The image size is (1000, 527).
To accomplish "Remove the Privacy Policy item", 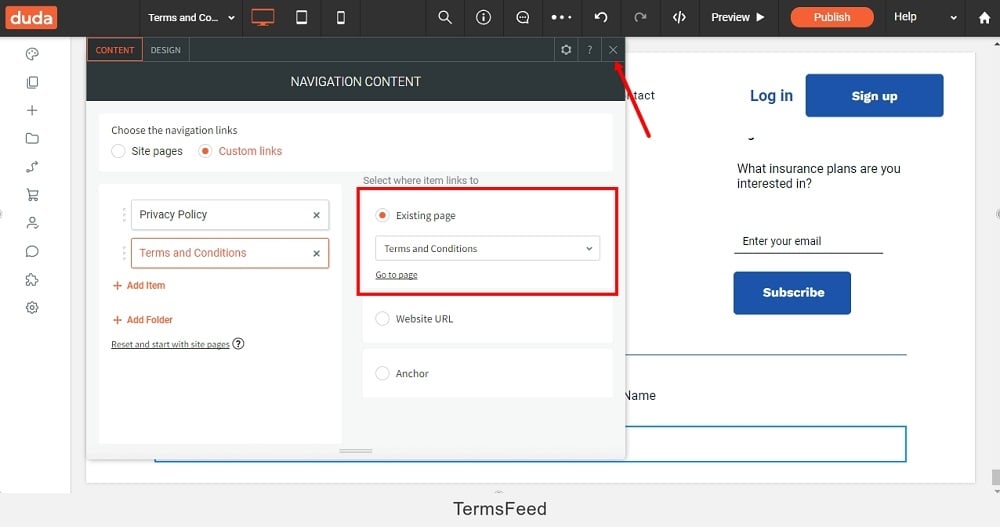I will [x=316, y=216].
